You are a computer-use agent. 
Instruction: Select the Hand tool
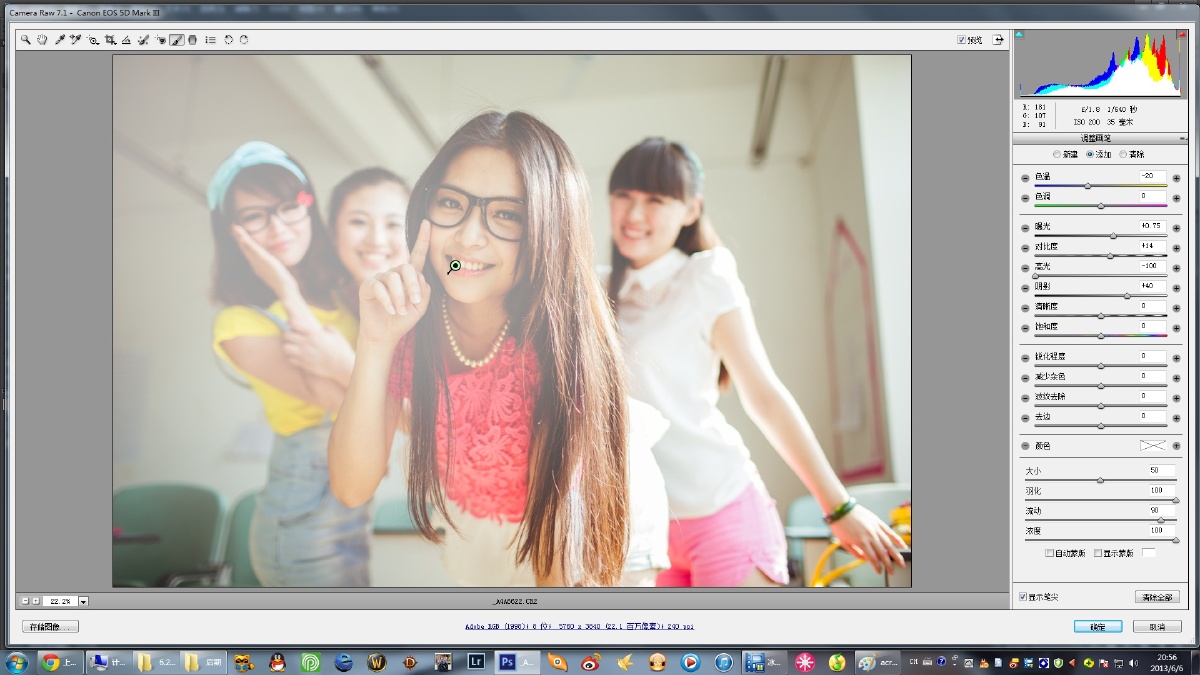pos(42,40)
